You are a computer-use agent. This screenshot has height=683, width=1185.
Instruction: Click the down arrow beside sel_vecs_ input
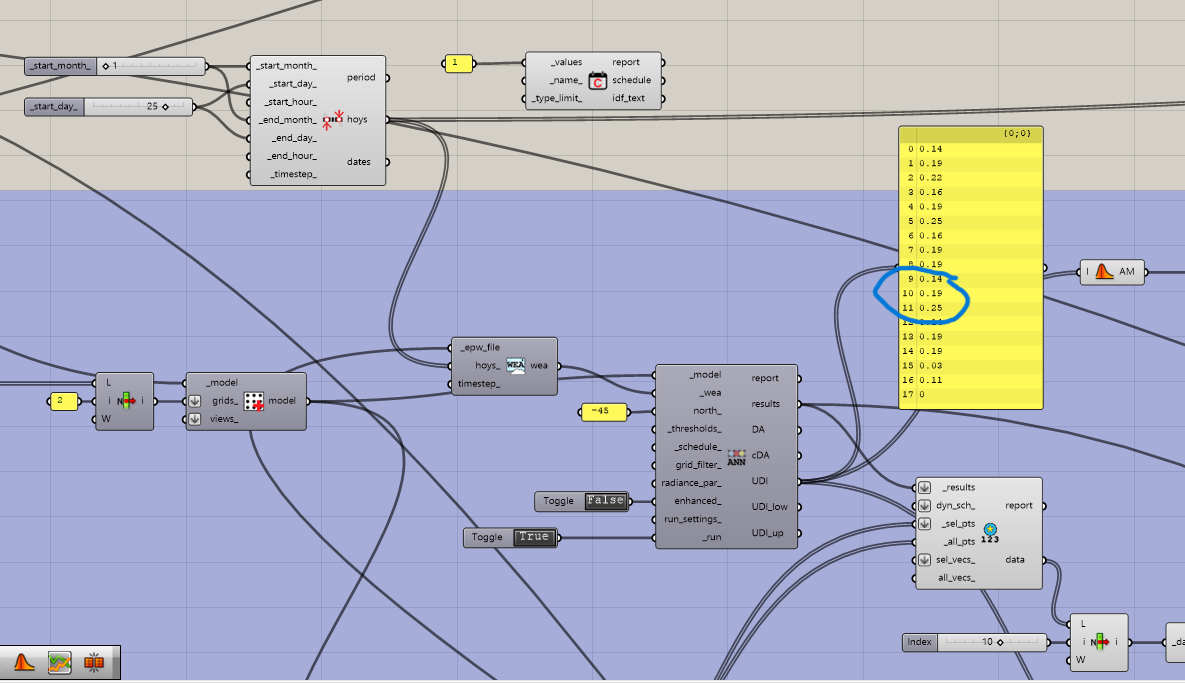[x=924, y=560]
